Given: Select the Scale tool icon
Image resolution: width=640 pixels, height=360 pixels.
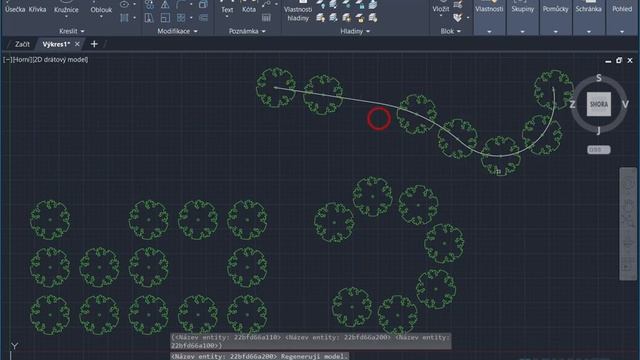Looking at the screenshot, I should point(165,18).
